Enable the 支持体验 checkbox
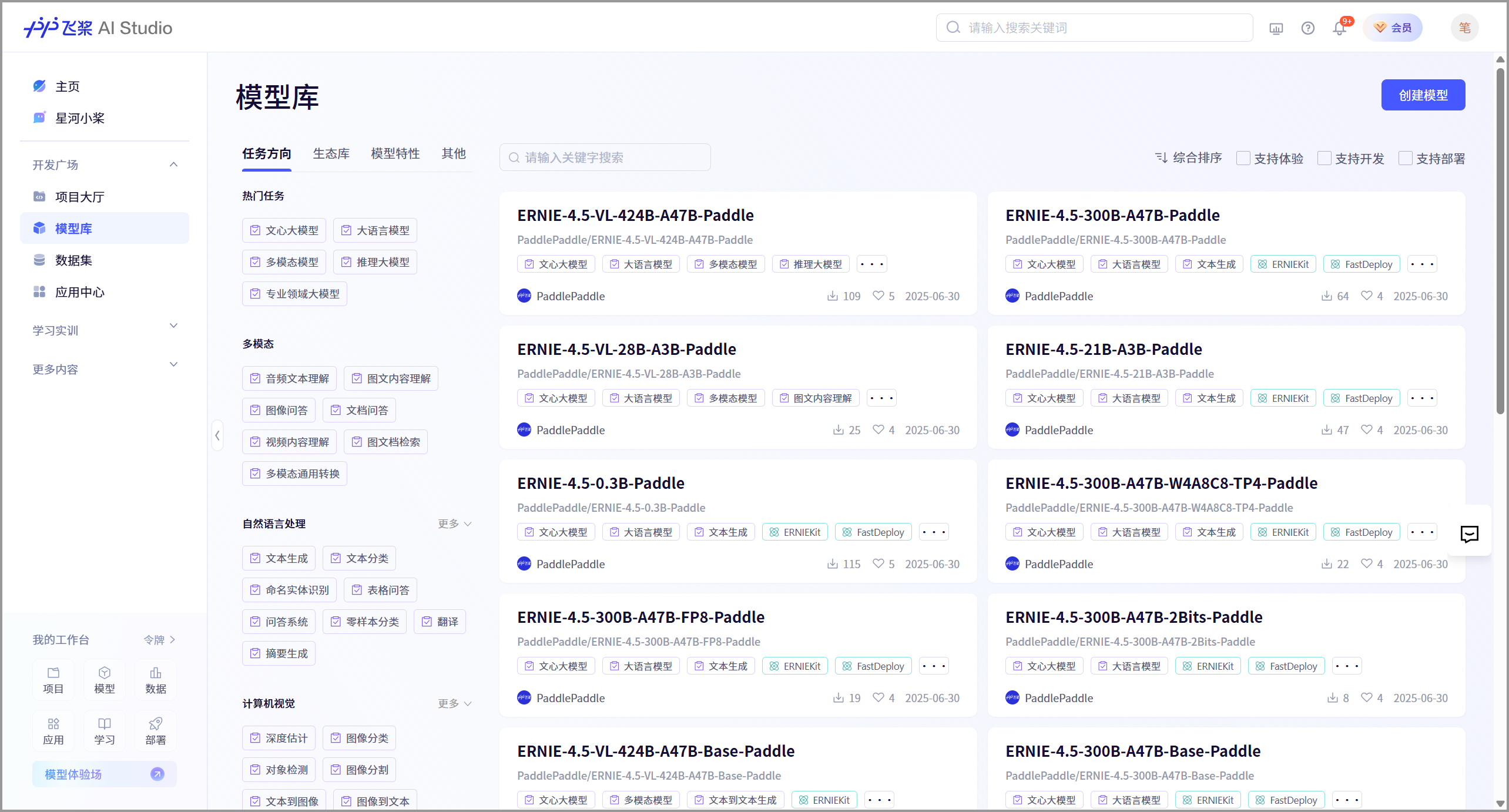The image size is (1509, 812). pyautogui.click(x=1243, y=158)
